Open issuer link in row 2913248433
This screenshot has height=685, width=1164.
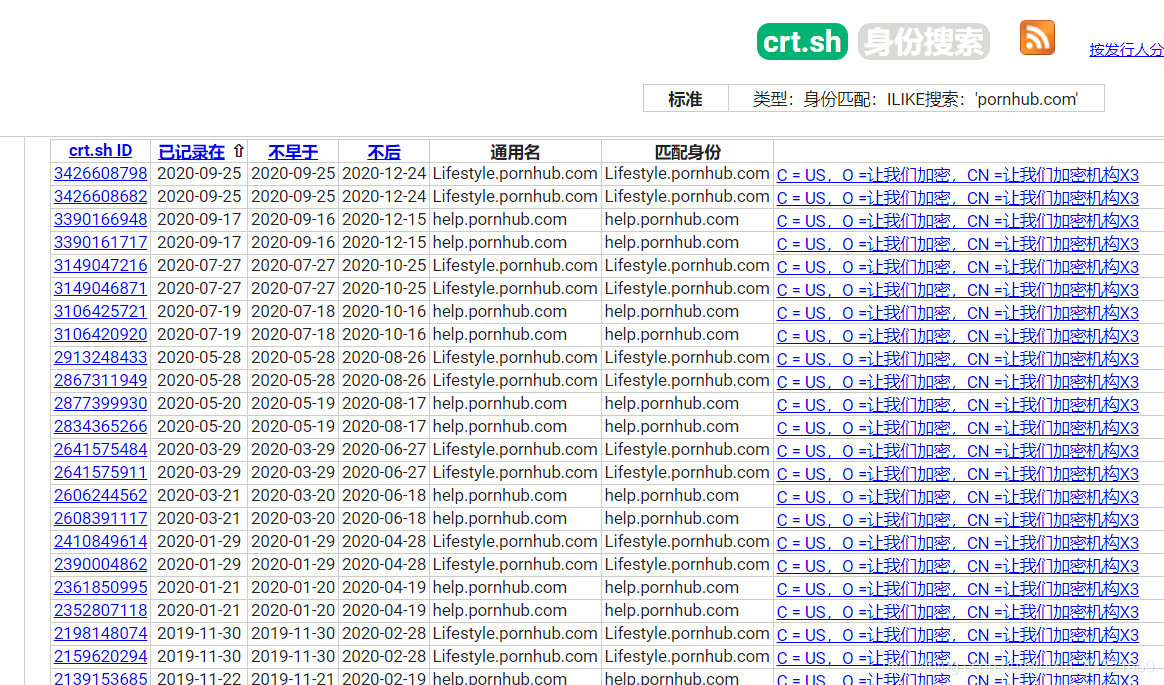958,359
